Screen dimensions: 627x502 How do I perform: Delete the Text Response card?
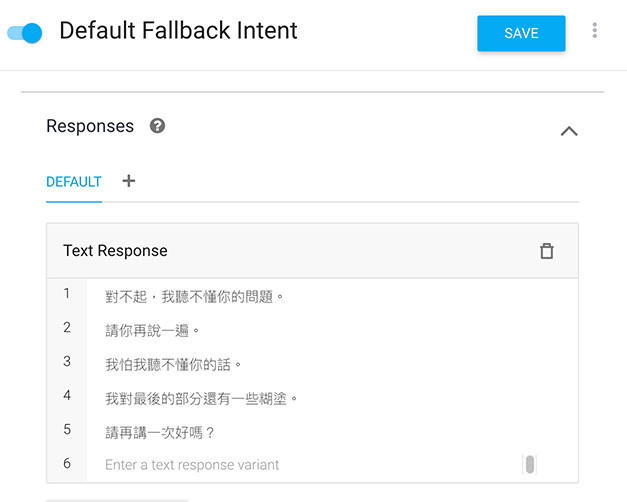pos(546,251)
